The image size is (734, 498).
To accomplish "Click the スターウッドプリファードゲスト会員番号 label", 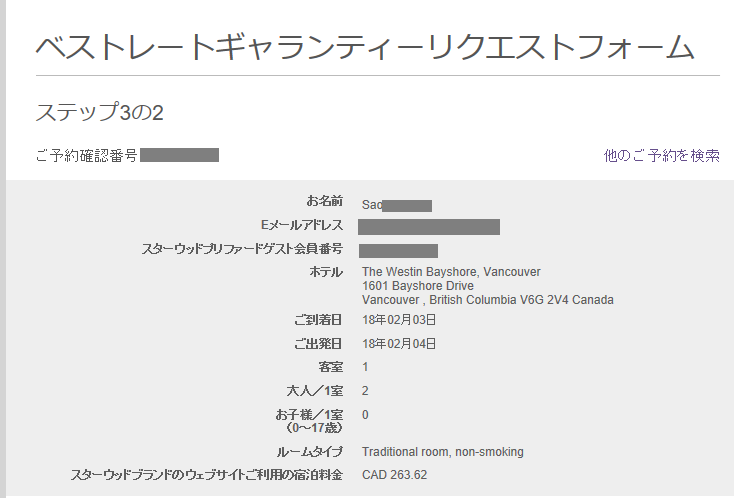I will [242, 249].
